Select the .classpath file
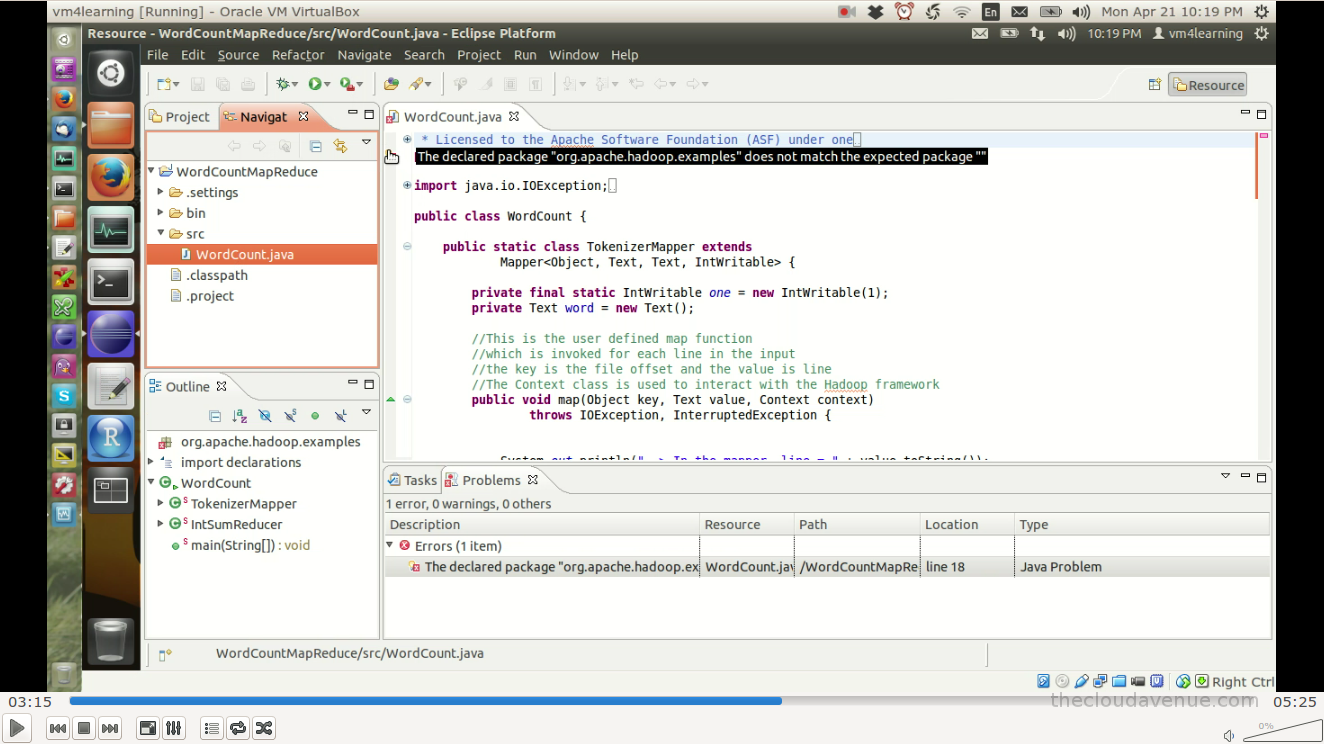 pos(216,275)
